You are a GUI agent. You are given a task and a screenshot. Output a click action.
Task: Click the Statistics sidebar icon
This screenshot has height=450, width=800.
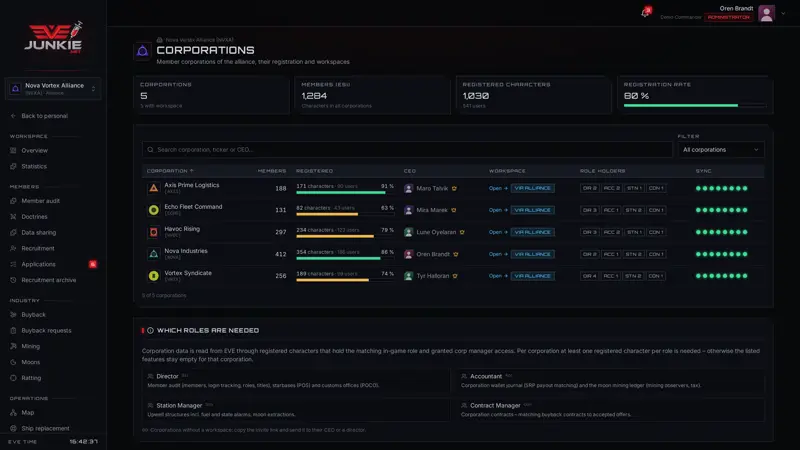pyautogui.click(x=13, y=166)
